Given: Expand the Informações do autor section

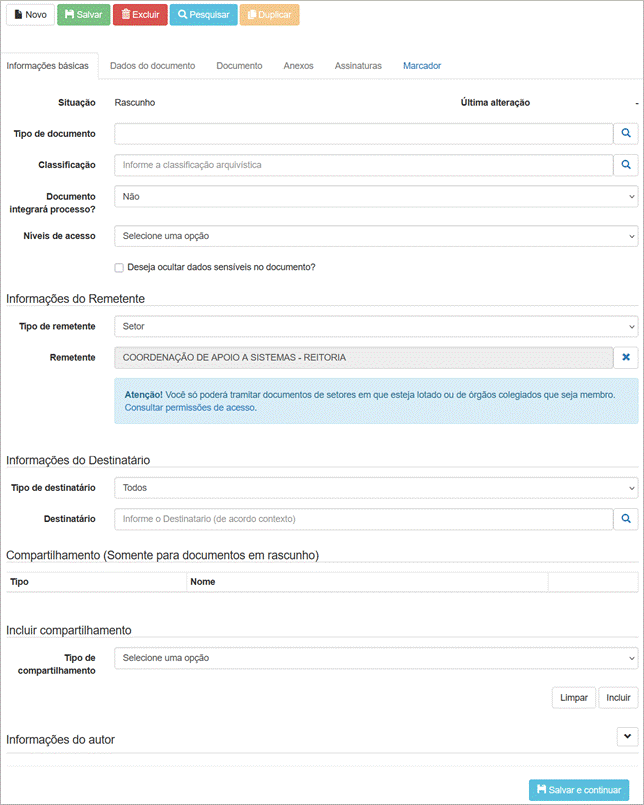Looking at the screenshot, I should [627, 736].
